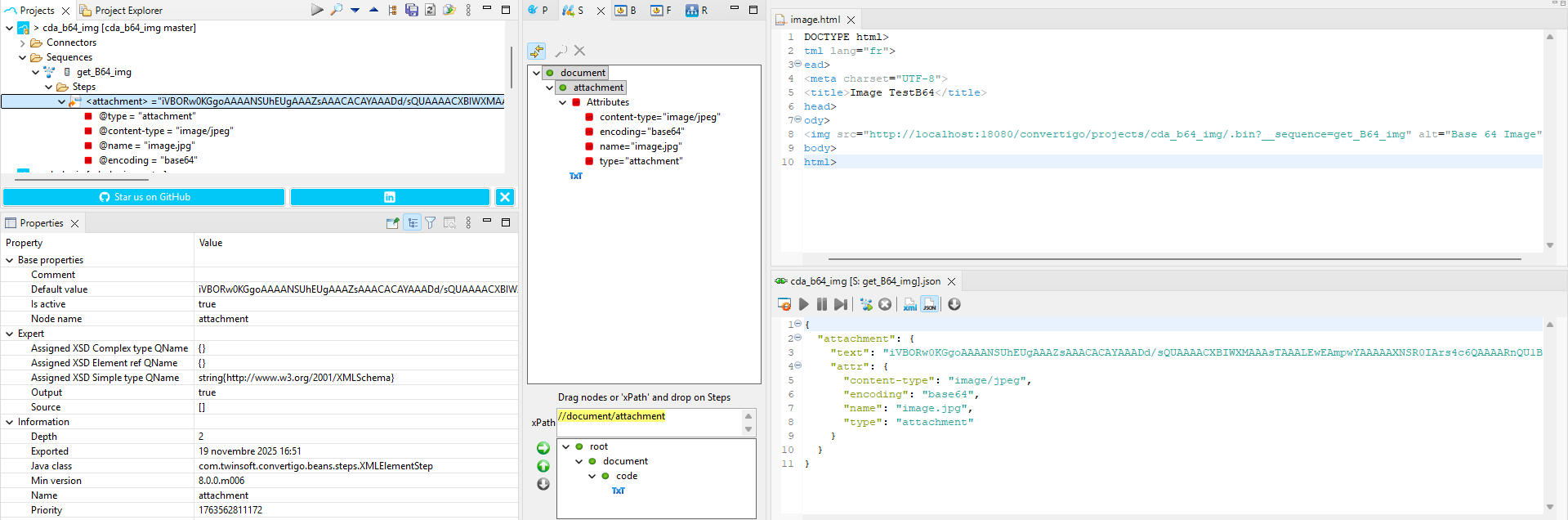Collapse the Expert properties section
This screenshot has width=1568, height=520.
[10, 334]
